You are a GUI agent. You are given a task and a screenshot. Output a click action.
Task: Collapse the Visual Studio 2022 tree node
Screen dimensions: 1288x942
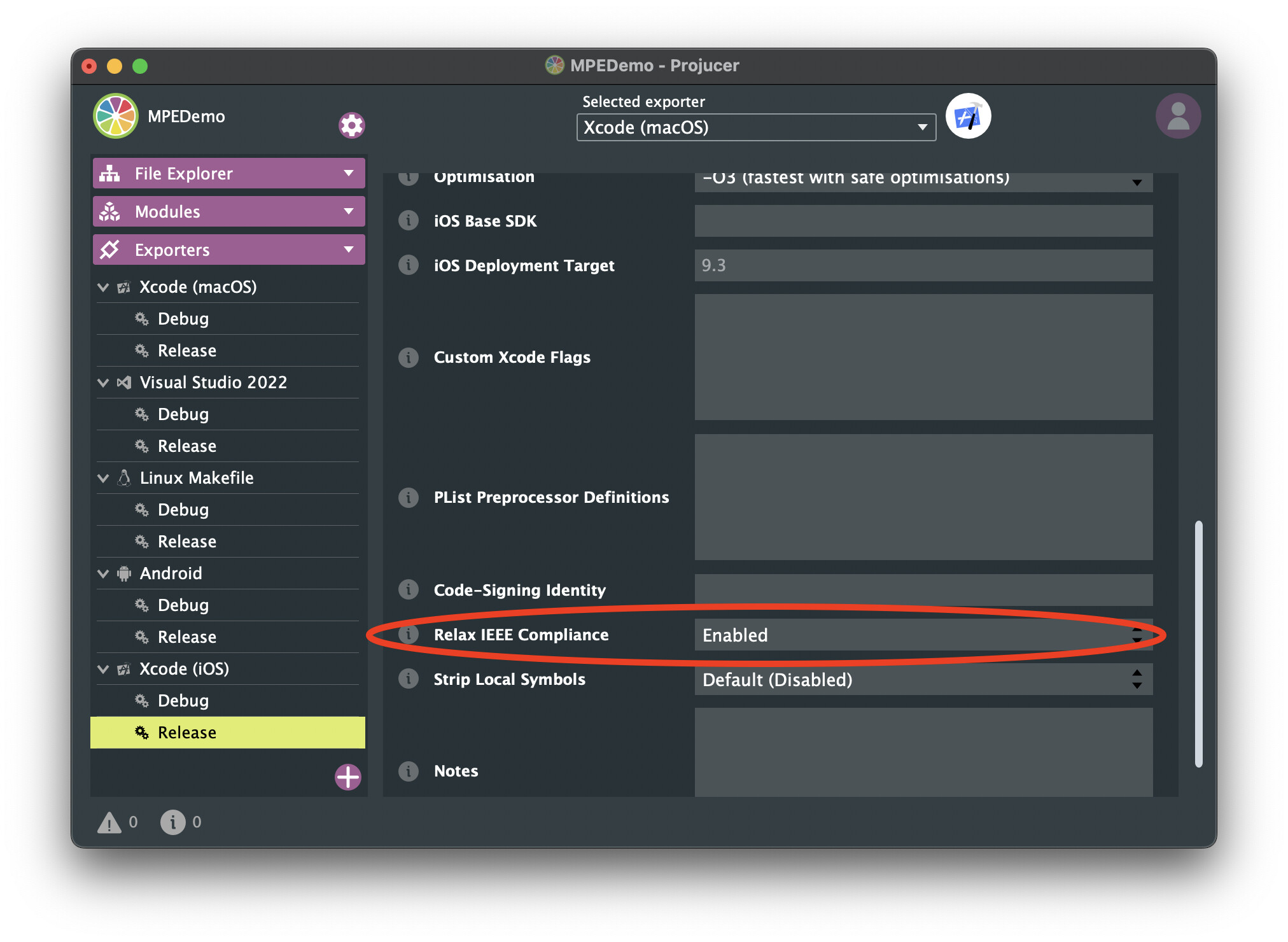(103, 383)
